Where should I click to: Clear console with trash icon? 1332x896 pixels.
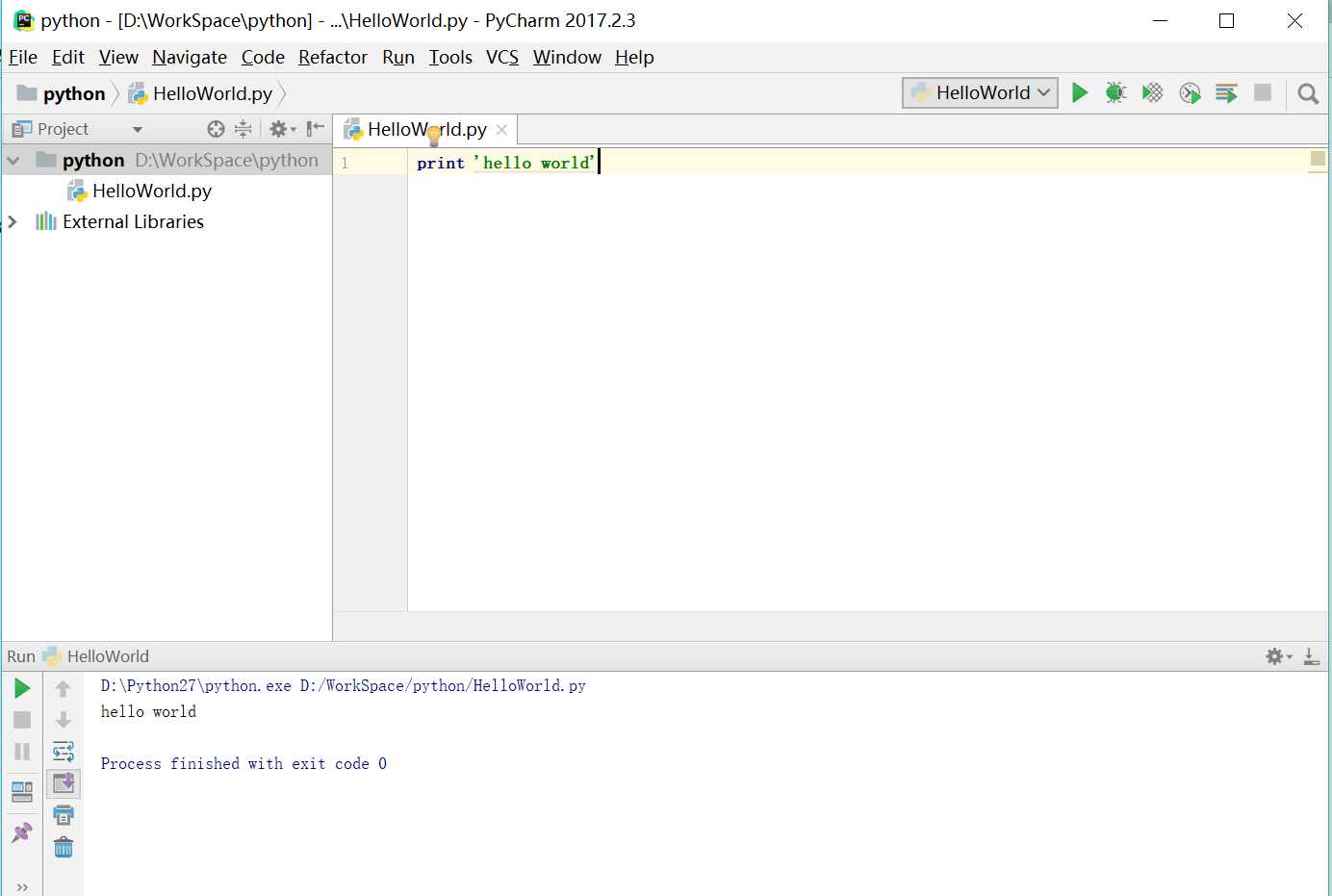tap(64, 847)
